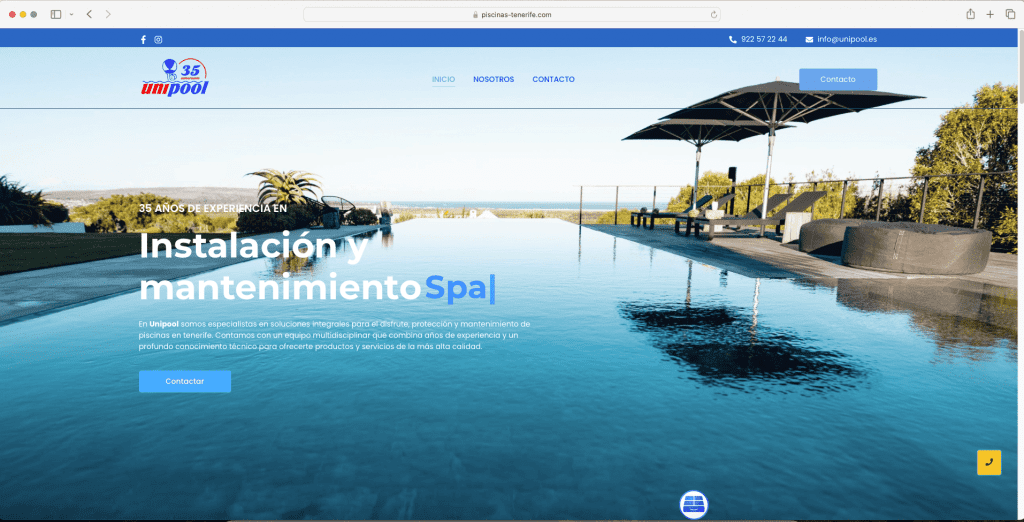Click the phone number 922 57 22 44

pos(763,39)
